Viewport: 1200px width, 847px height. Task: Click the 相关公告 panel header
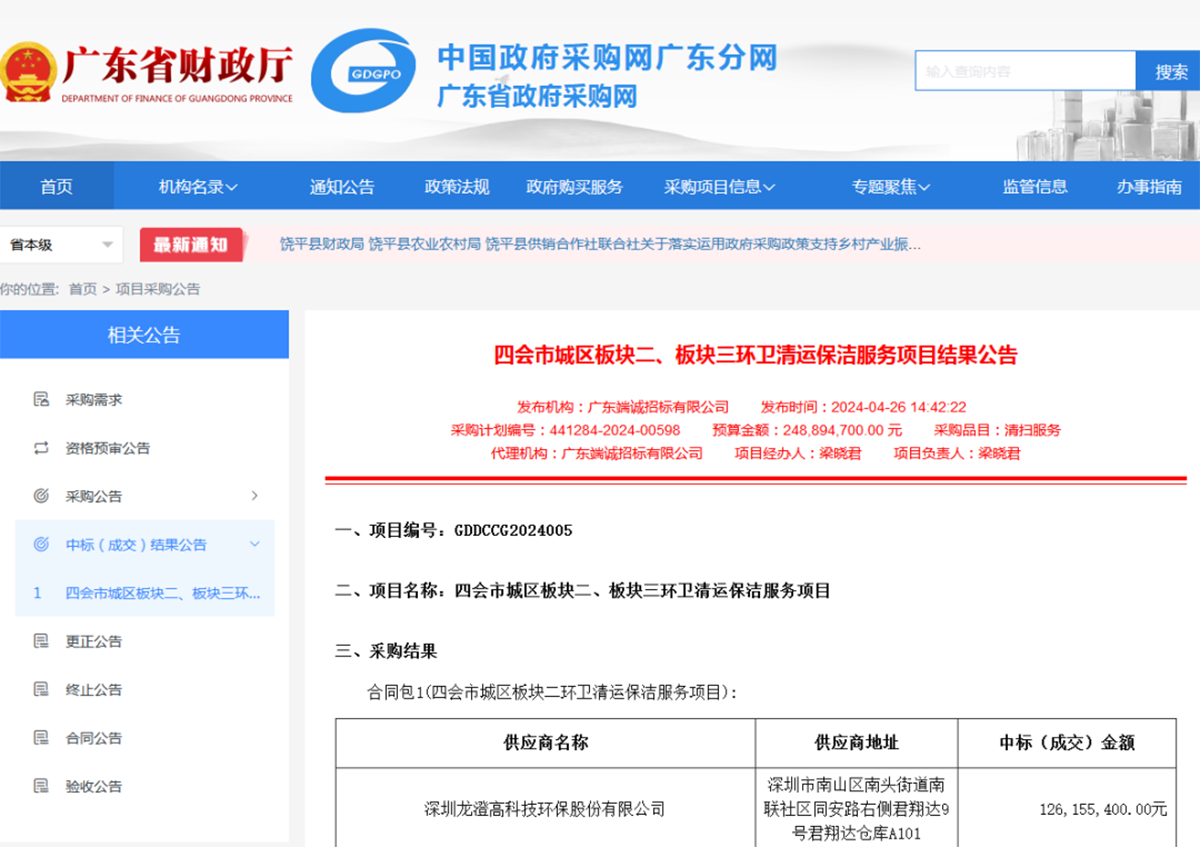pyautogui.click(x=144, y=335)
